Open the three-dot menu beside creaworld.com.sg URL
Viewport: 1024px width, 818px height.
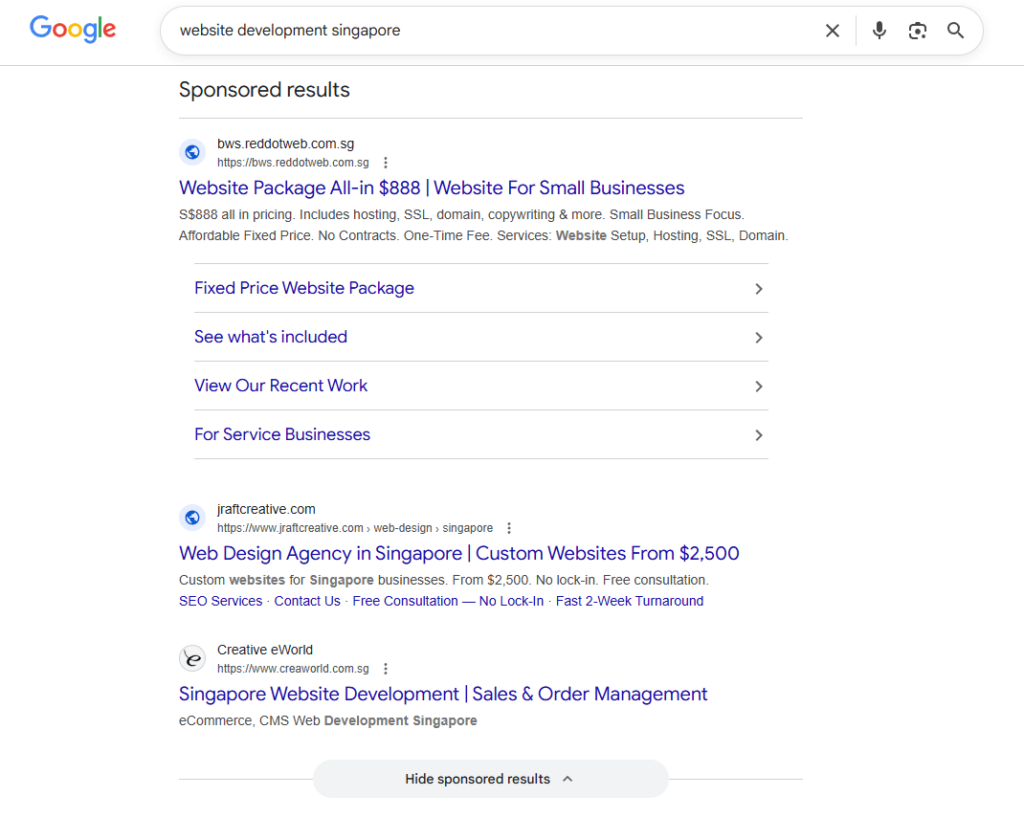(385, 669)
